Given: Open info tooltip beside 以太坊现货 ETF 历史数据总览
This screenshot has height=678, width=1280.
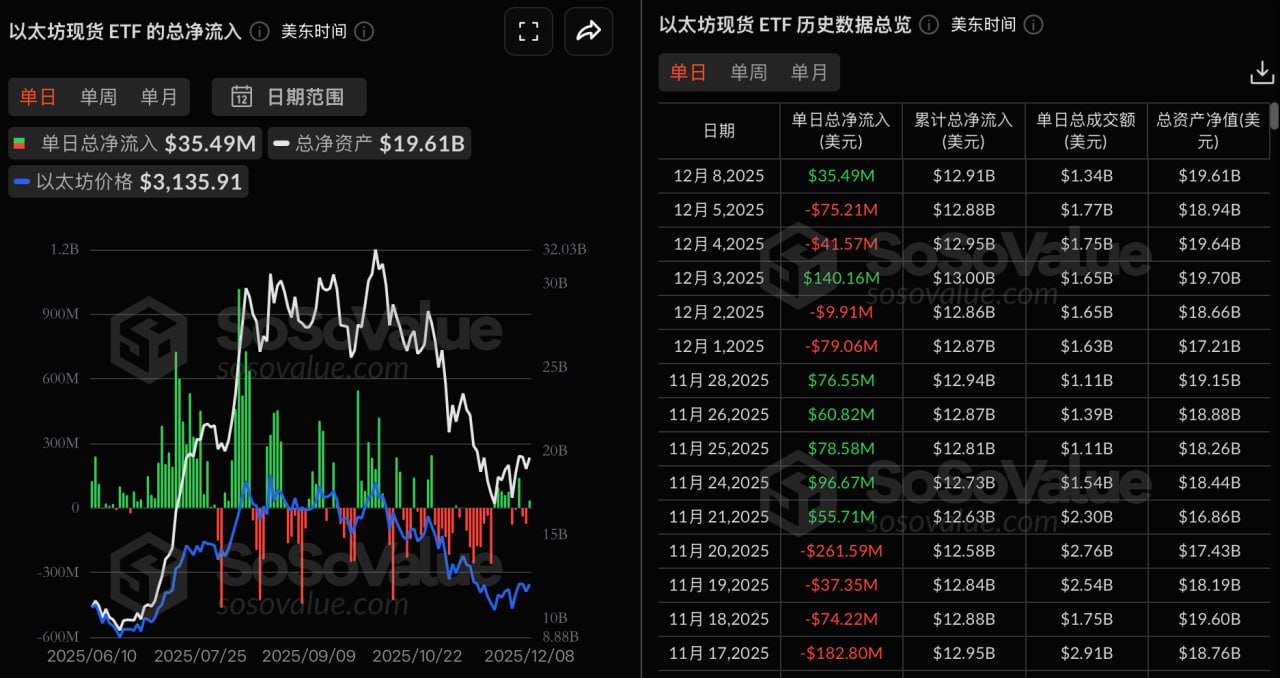Looking at the screenshot, I should pyautogui.click(x=928, y=25).
